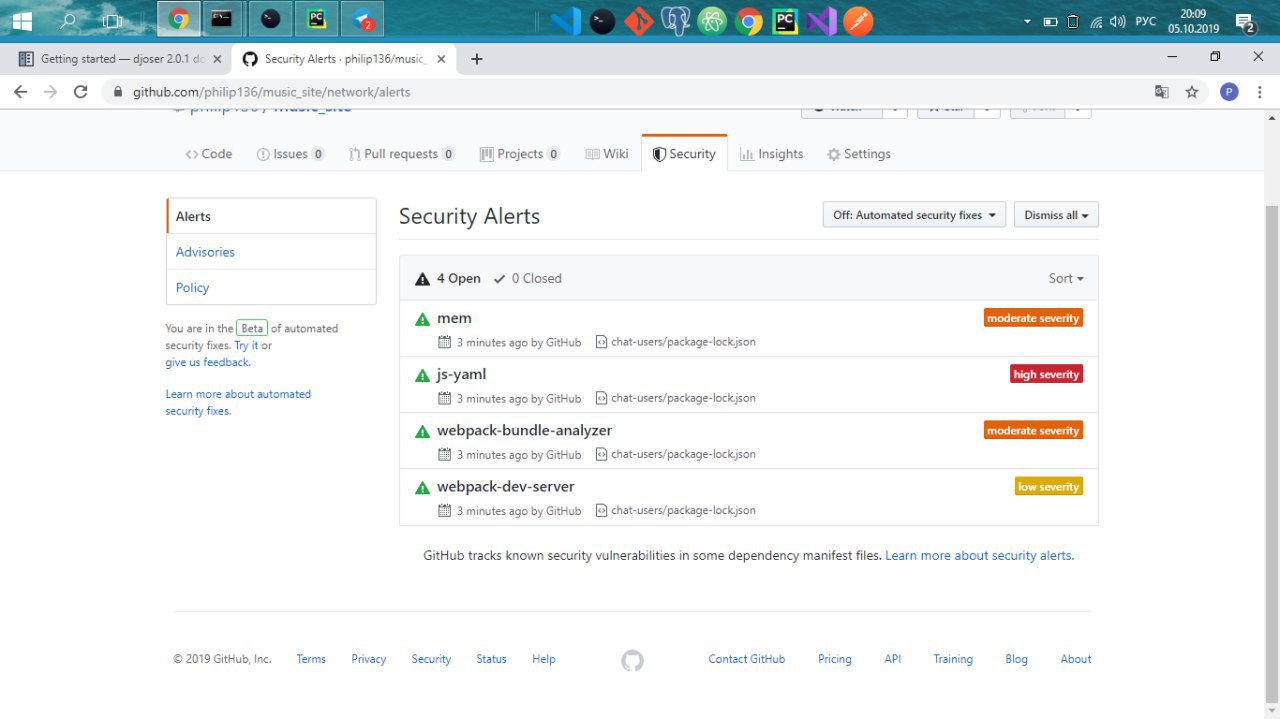Screen dimensions: 1280x719
Task: Go to the Code tab
Action: point(209,154)
